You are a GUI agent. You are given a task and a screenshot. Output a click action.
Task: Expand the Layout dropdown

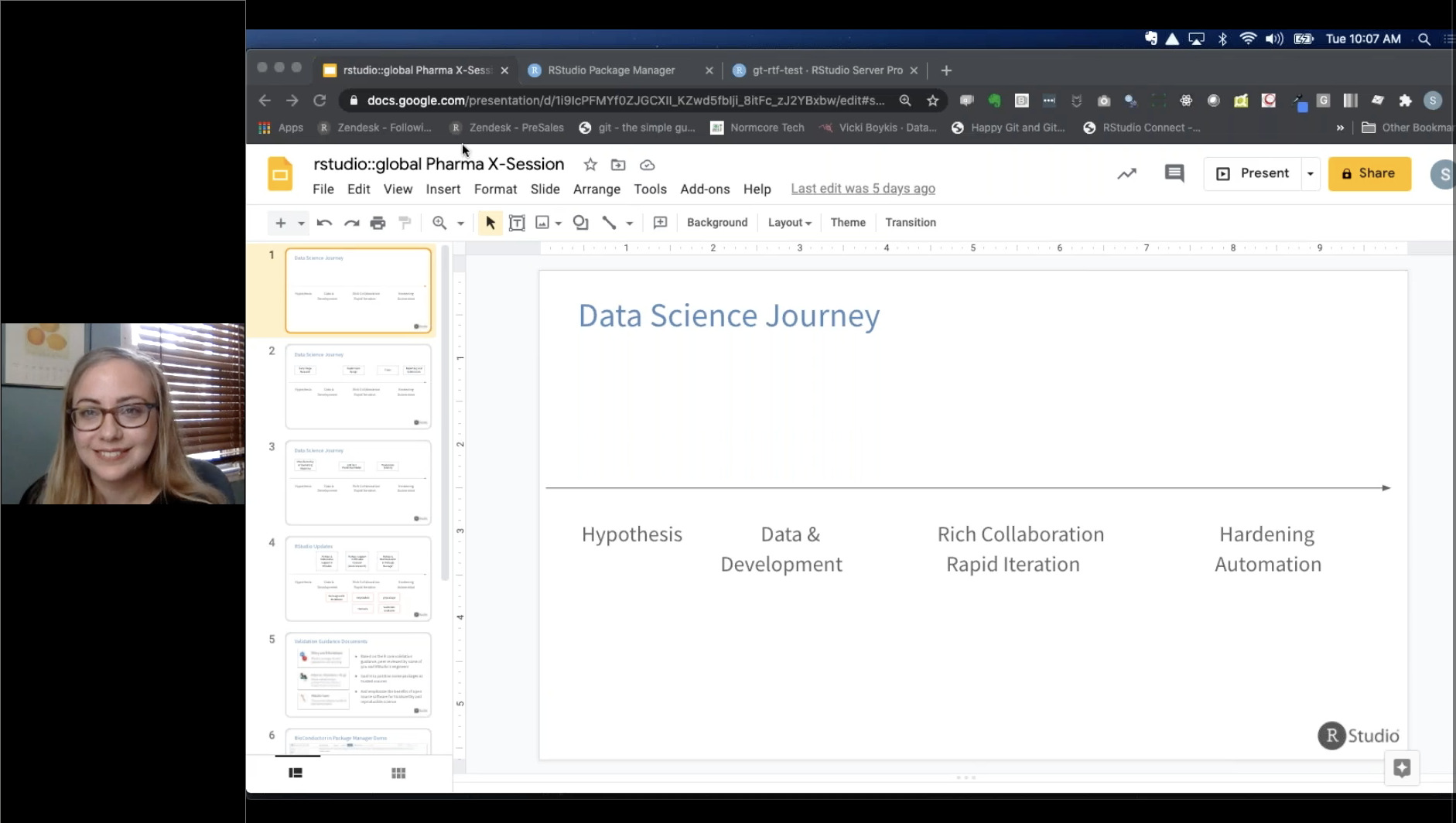click(x=789, y=223)
